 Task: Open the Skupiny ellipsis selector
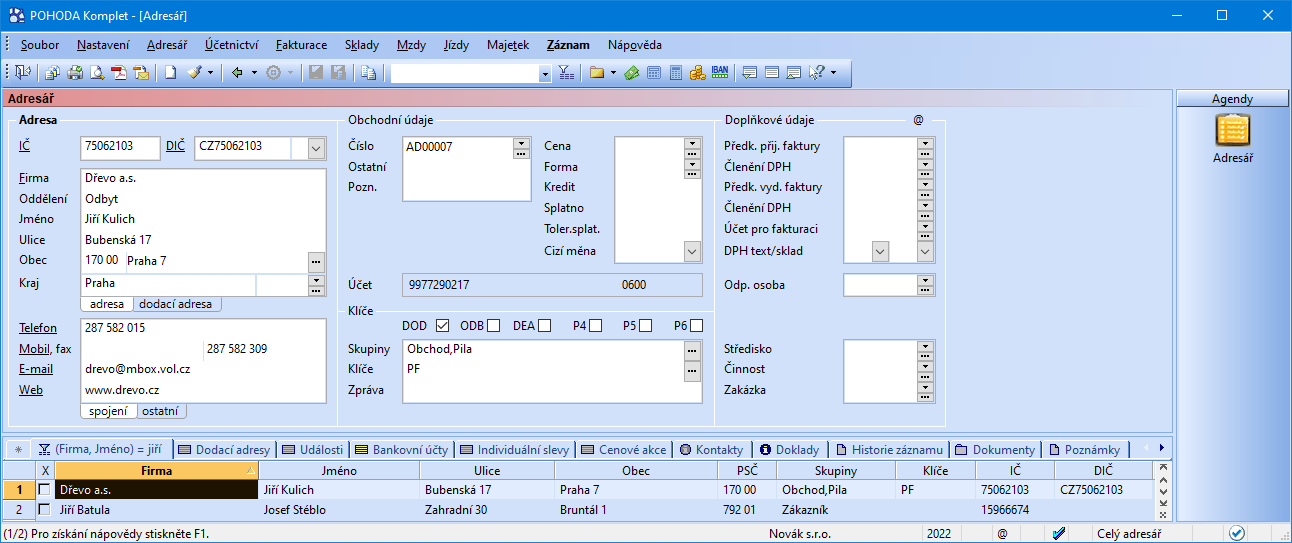pyautogui.click(x=692, y=350)
